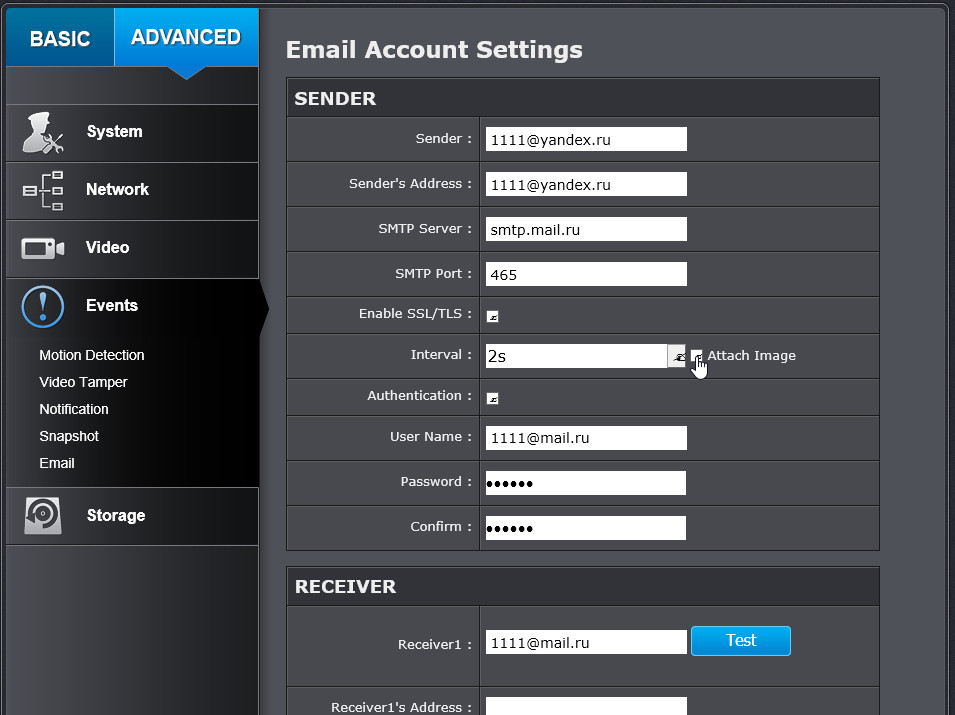Go to Video Tamper settings
955x715 pixels.
click(83, 382)
